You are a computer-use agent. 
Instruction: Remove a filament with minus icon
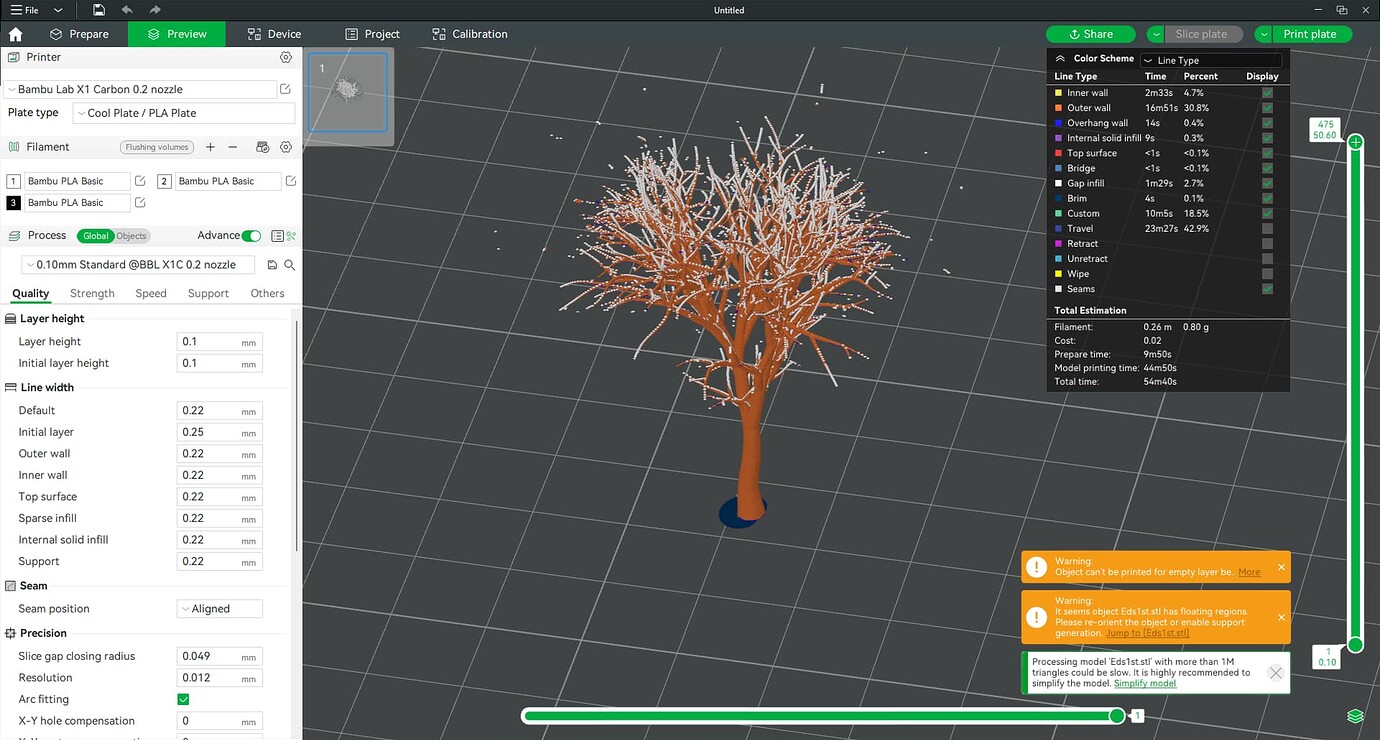(233, 147)
